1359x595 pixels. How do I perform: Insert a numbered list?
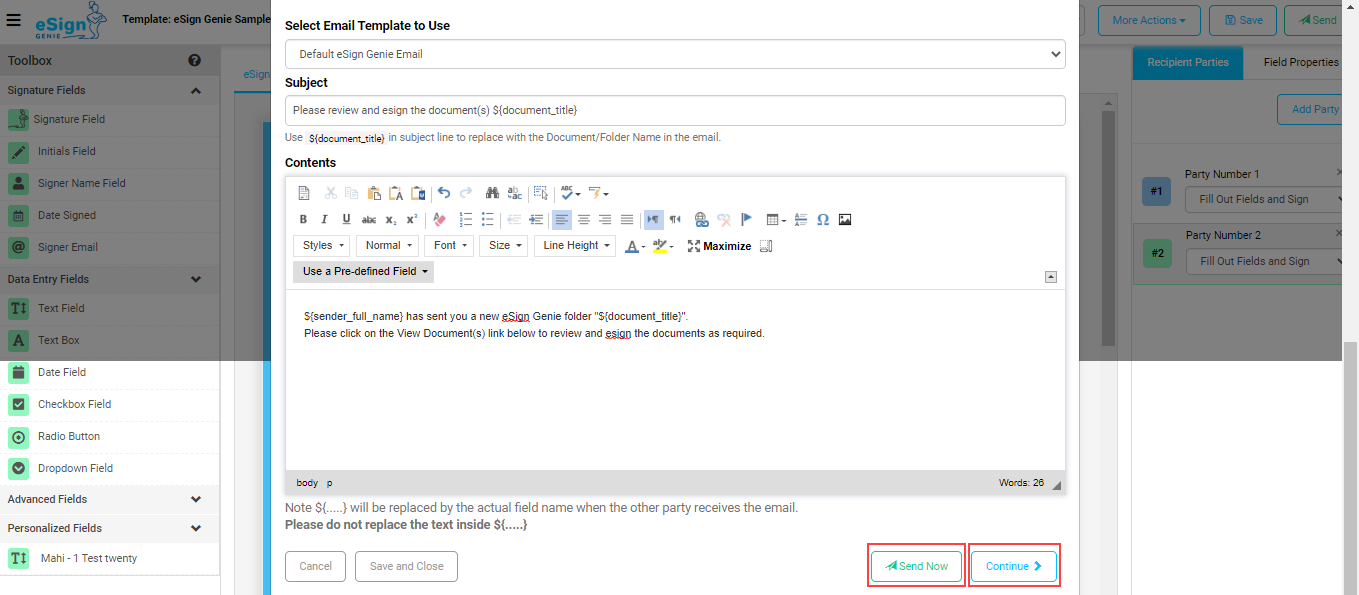[x=466, y=220]
